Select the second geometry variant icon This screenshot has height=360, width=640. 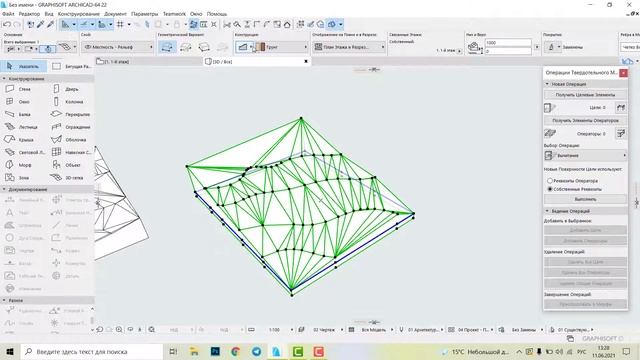(186, 47)
